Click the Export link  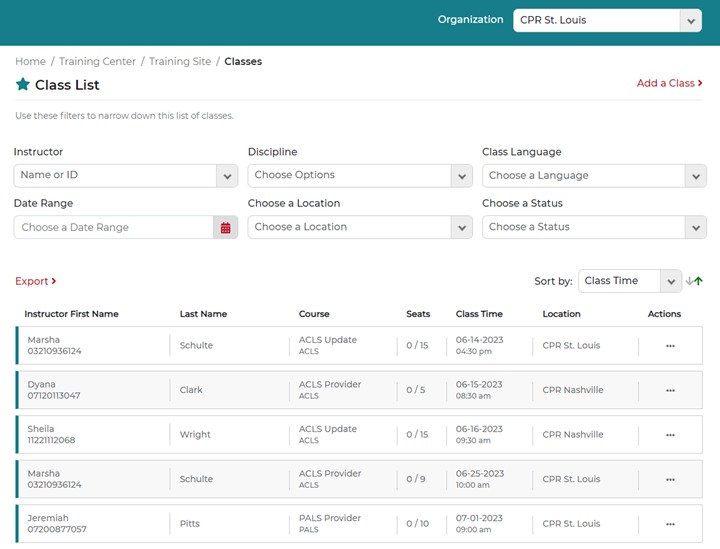click(x=35, y=281)
